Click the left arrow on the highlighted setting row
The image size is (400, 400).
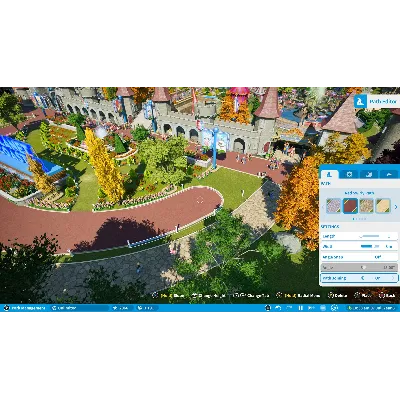tap(363, 278)
